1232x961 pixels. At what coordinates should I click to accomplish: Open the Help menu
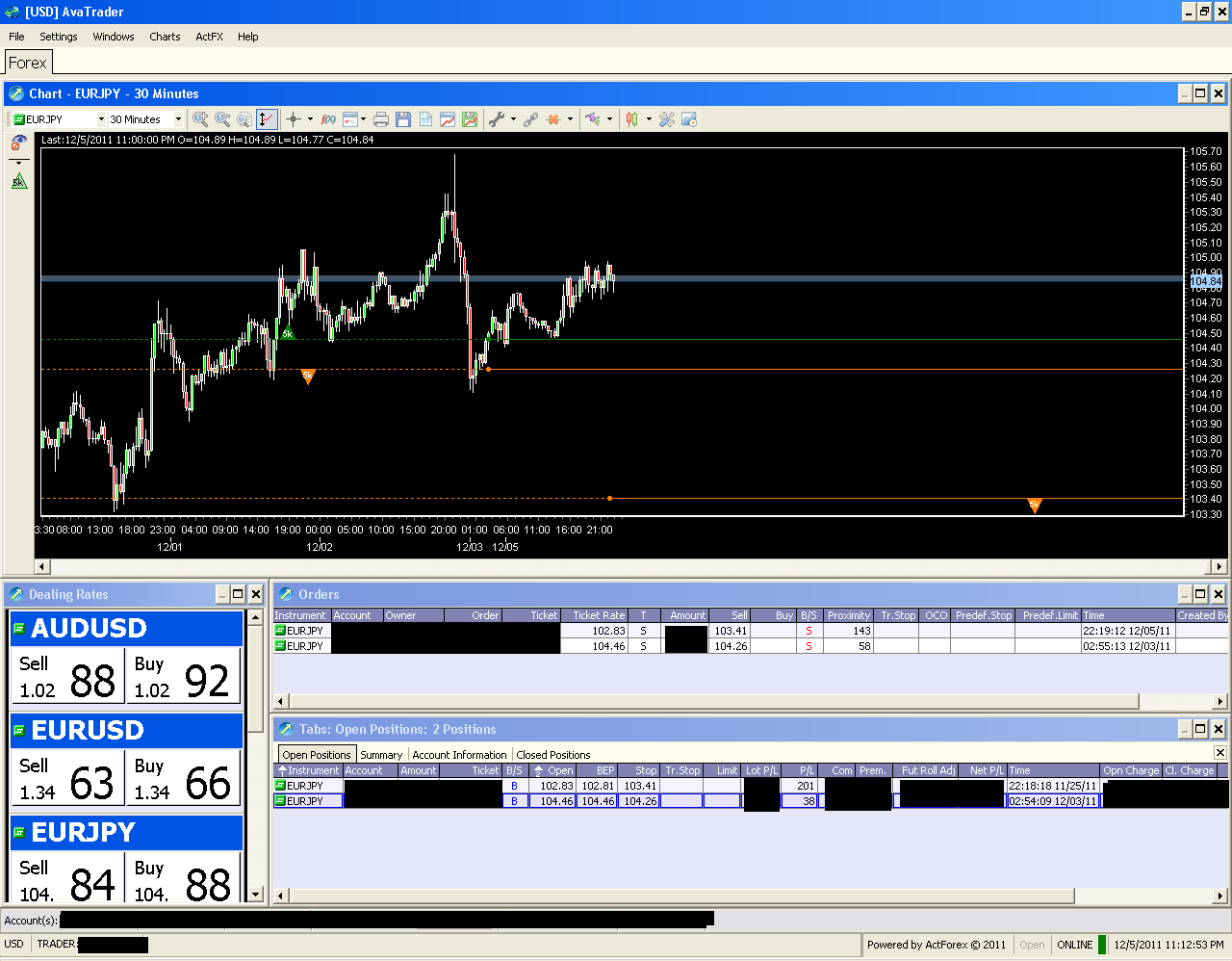pos(248,37)
